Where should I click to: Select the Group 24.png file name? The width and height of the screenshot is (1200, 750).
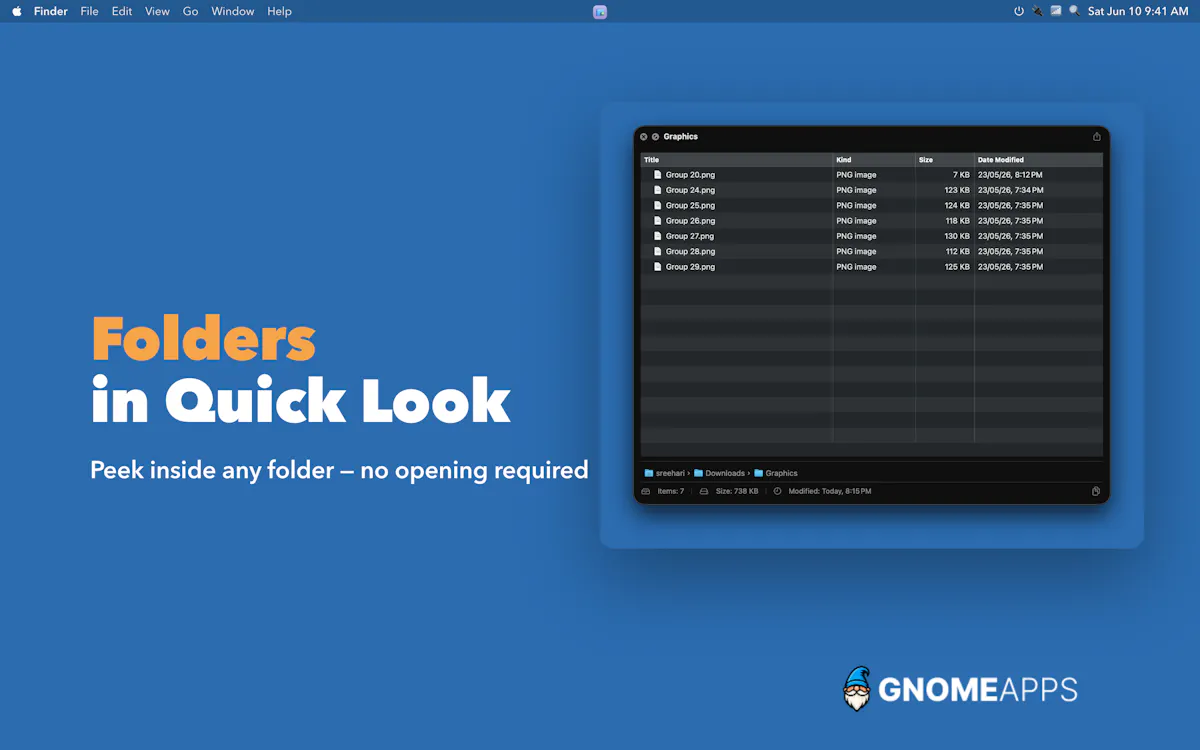pos(690,190)
